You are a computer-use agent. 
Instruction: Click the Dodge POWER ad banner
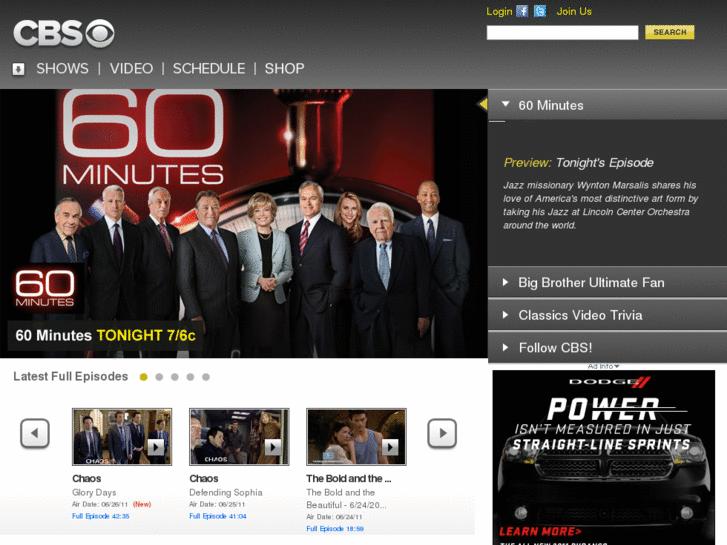[x=604, y=457]
